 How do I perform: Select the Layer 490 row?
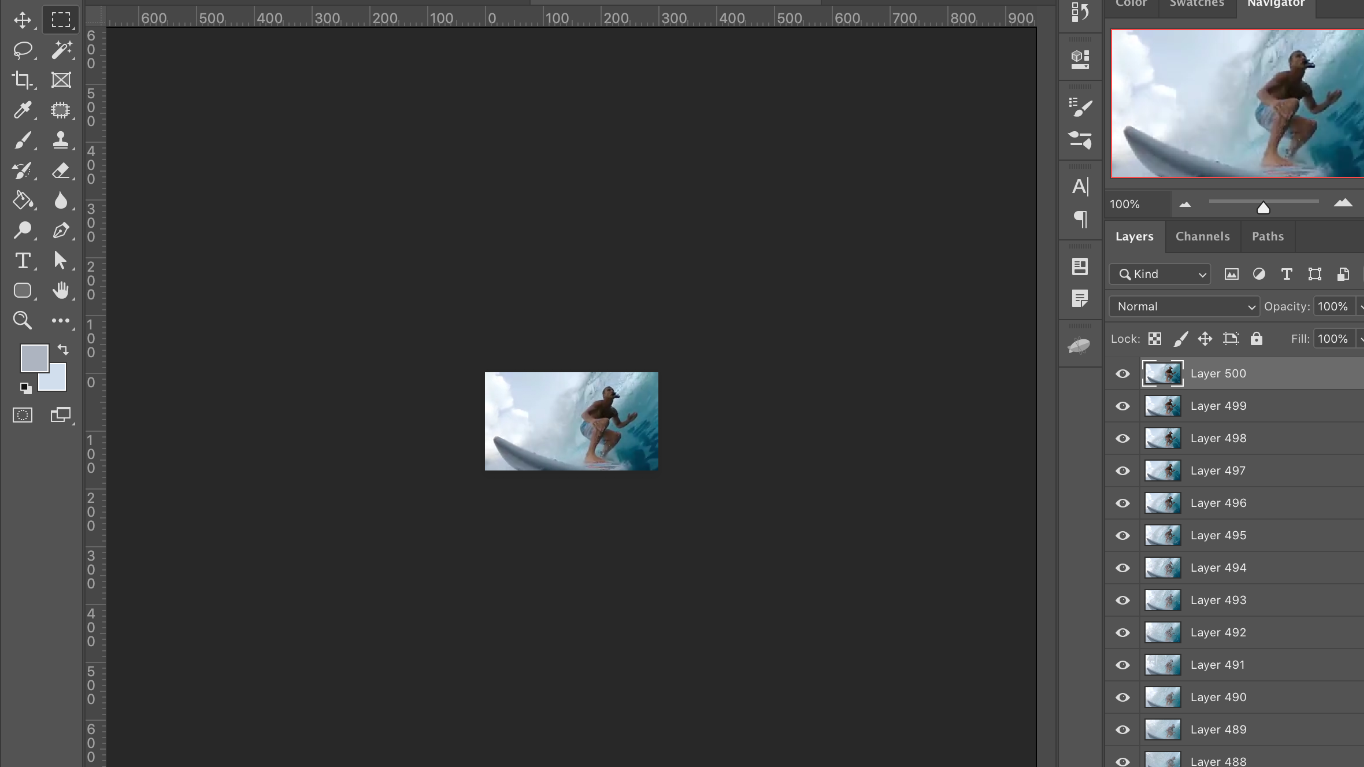click(x=1235, y=697)
